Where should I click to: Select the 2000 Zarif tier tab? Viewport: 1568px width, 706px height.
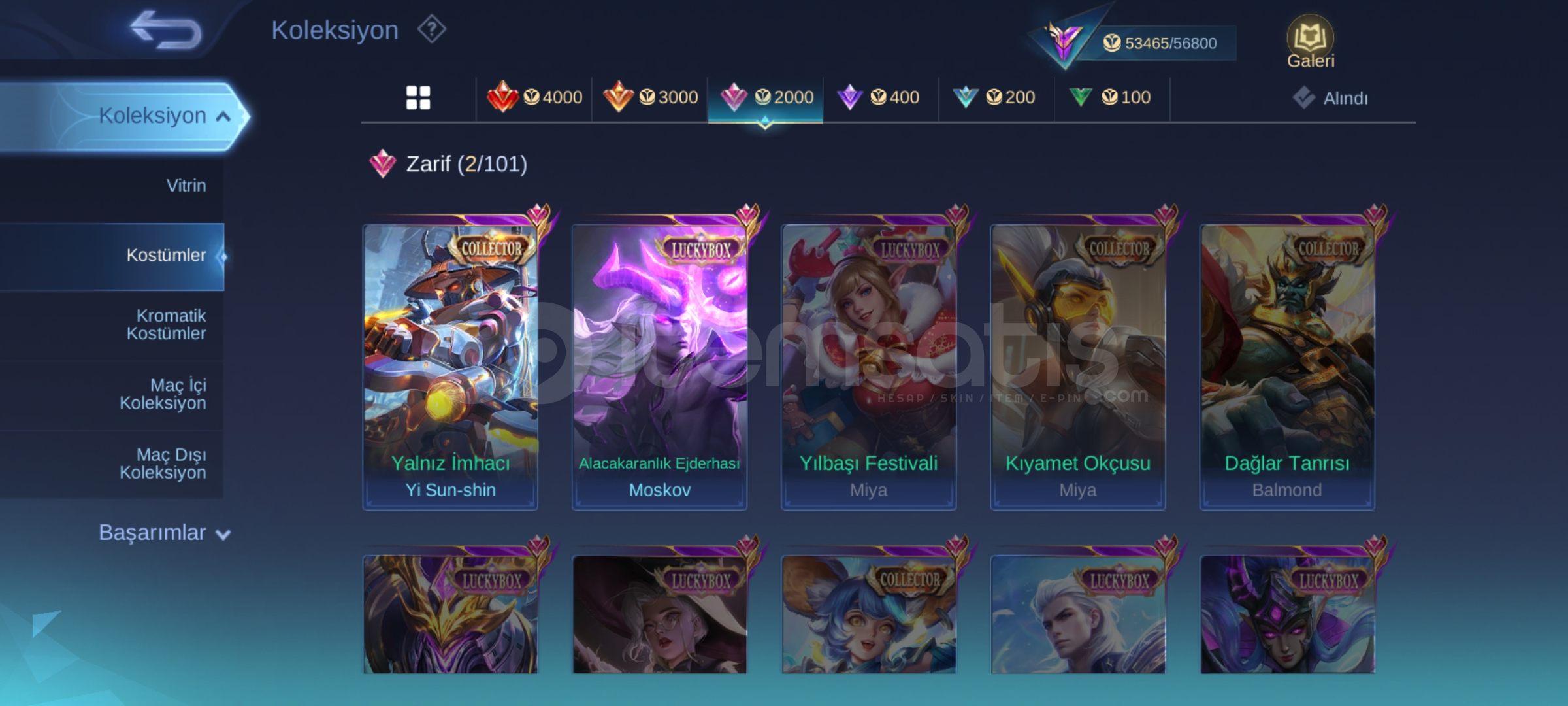click(765, 97)
